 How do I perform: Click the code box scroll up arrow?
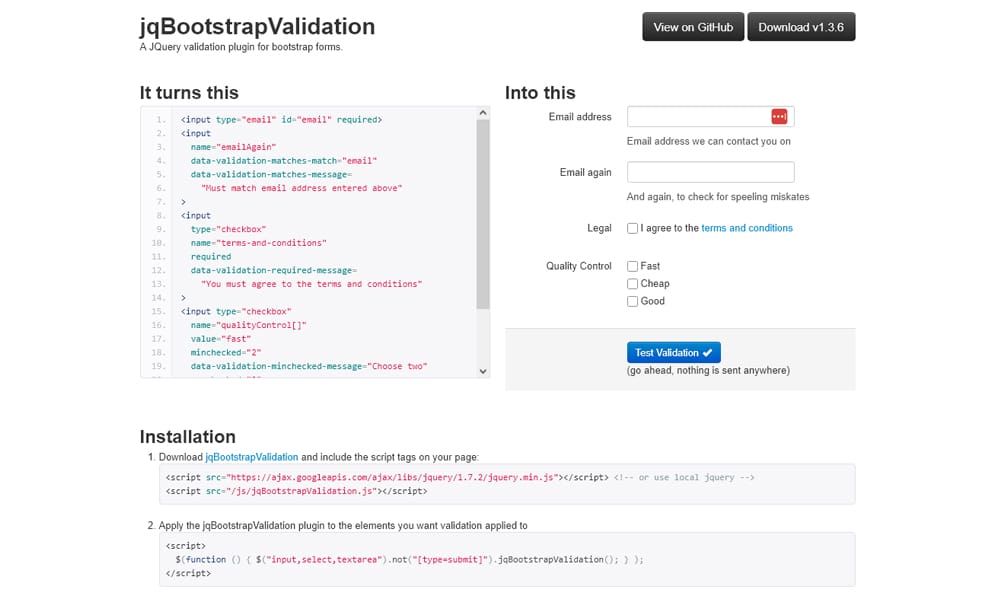click(x=483, y=113)
